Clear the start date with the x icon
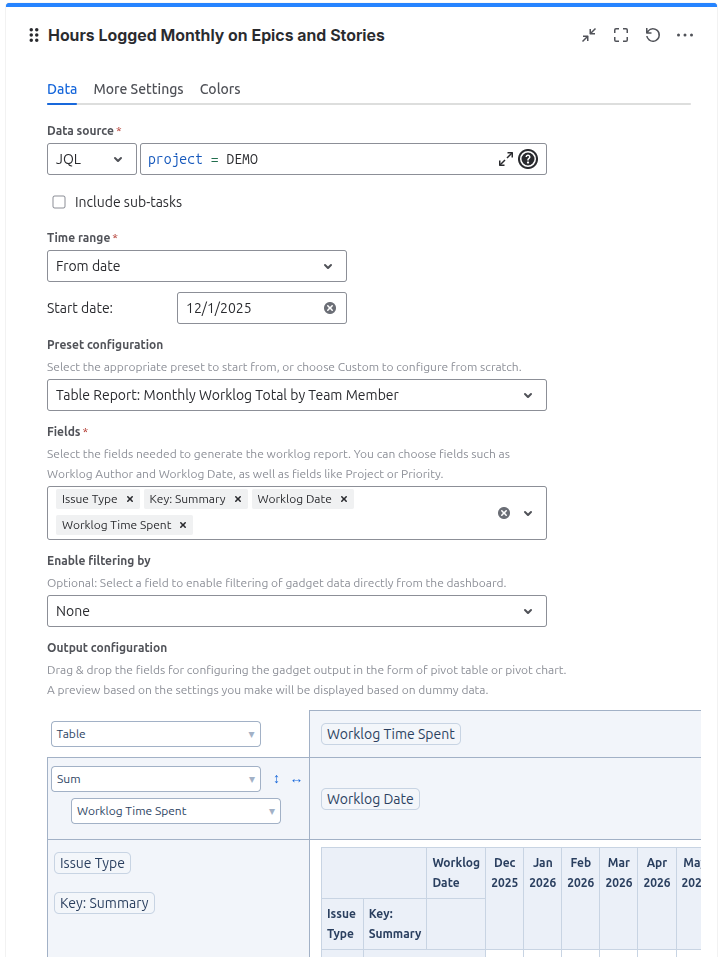726x957 pixels. coord(330,308)
